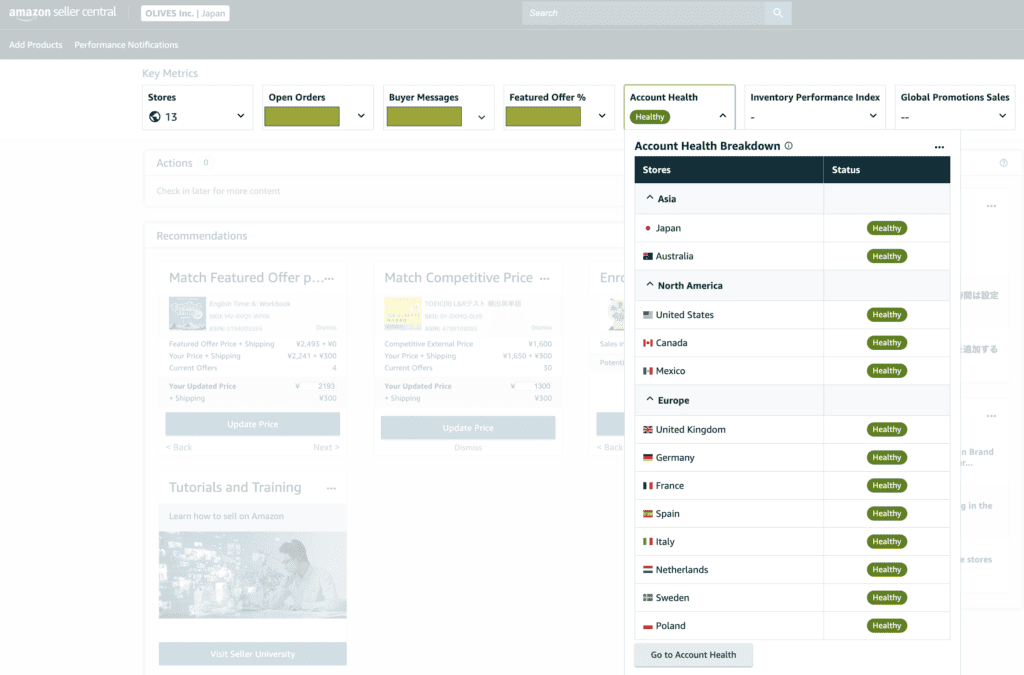Collapse the Asia stores group
Image resolution: width=1024 pixels, height=675 pixels.
650,198
